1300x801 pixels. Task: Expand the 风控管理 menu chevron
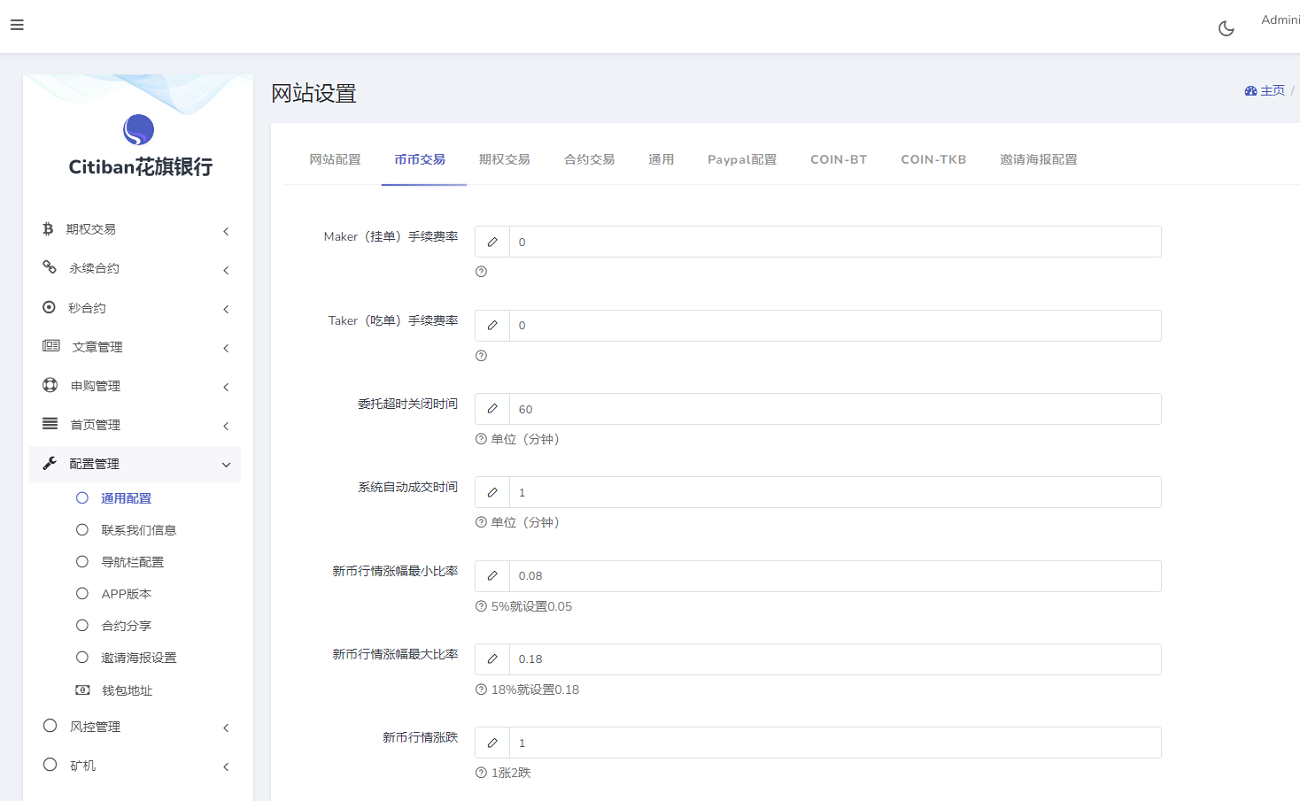point(226,728)
